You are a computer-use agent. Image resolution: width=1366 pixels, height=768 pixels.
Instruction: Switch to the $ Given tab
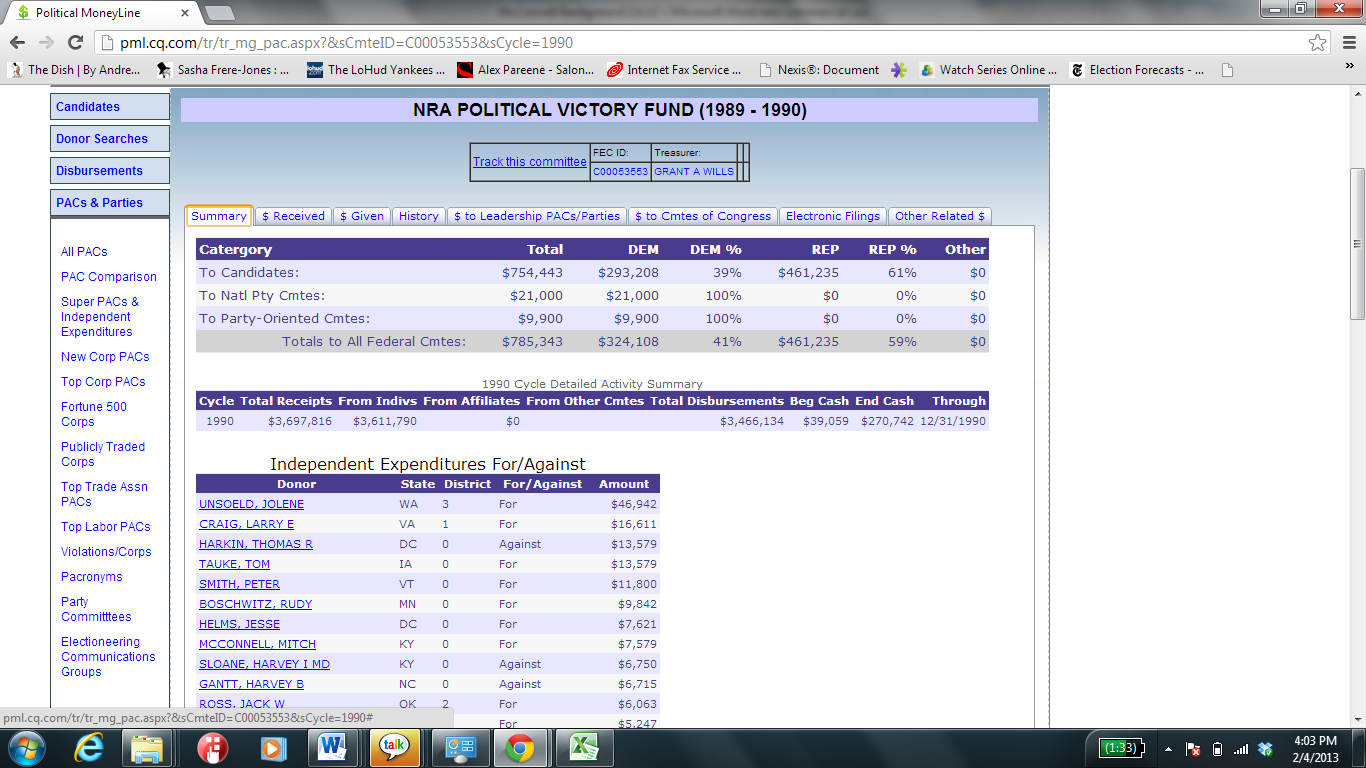pyautogui.click(x=362, y=216)
